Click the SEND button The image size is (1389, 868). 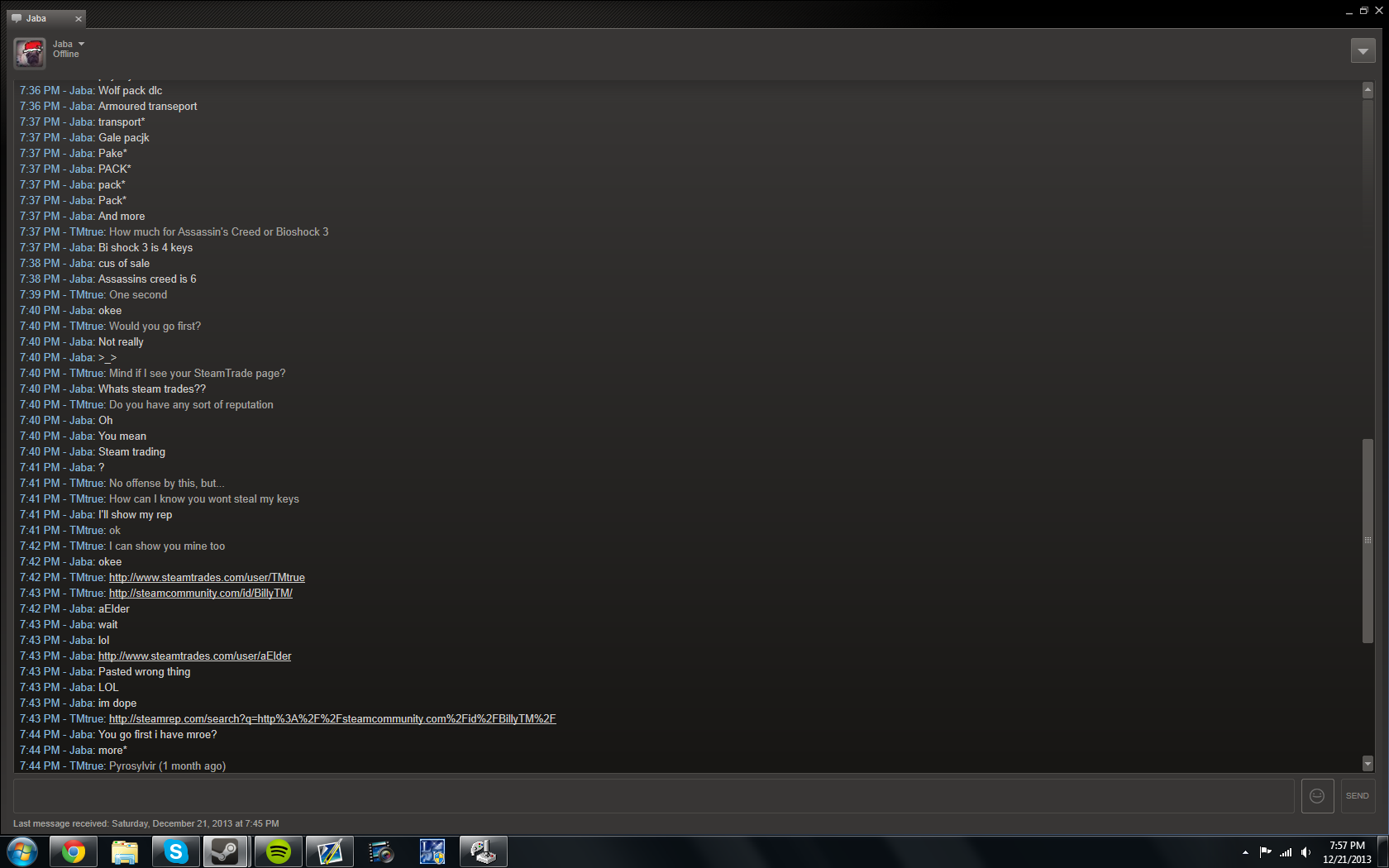[x=1358, y=795]
